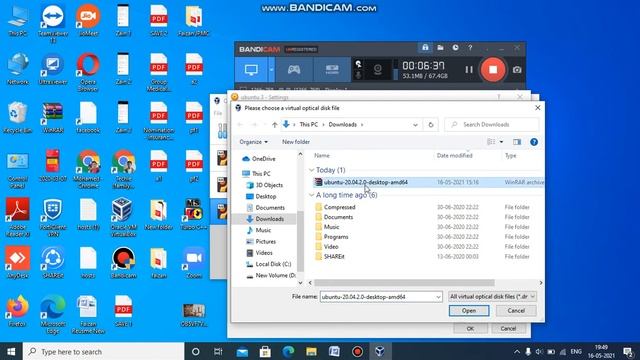Image resolution: width=640 pixels, height=360 pixels.
Task: Change view layout icon in file dialog
Action: [491, 142]
